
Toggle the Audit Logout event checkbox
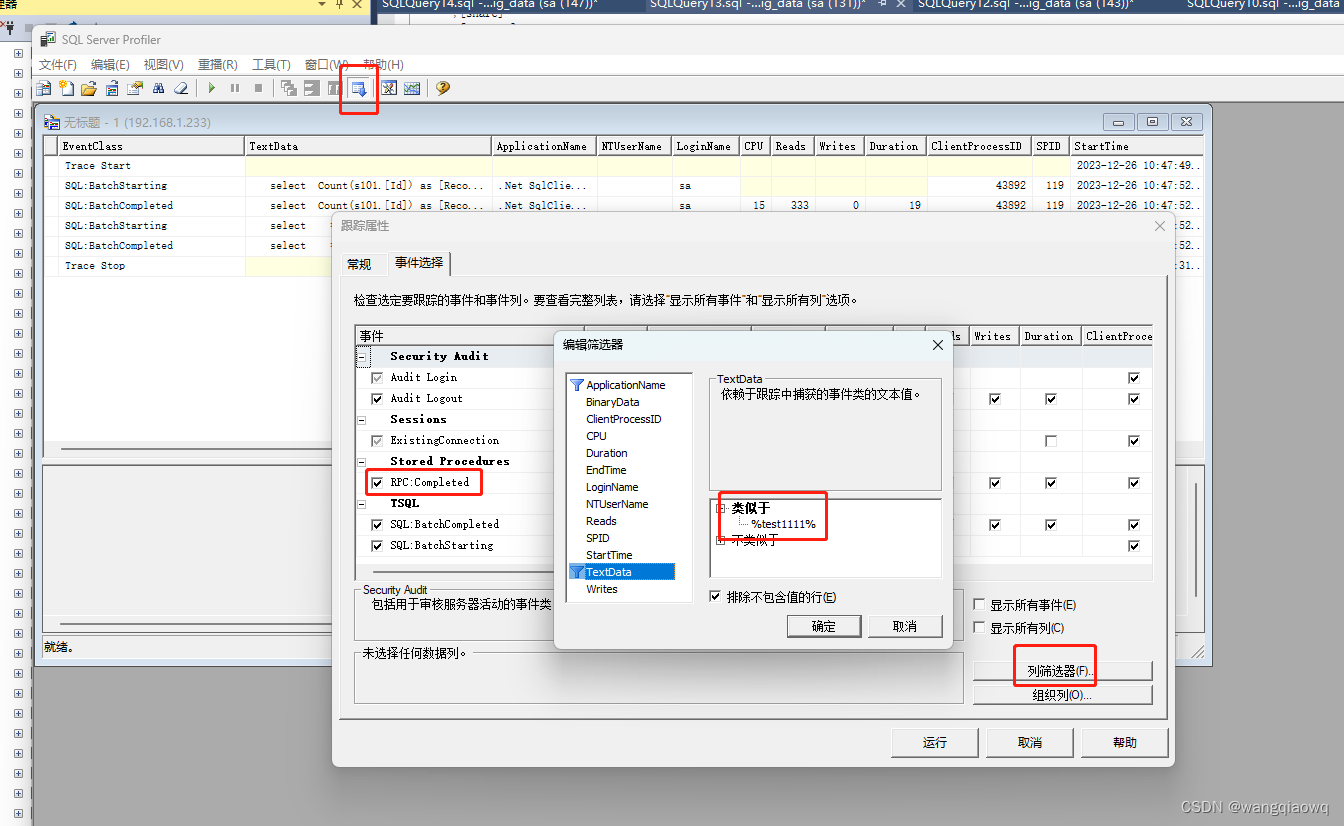point(377,398)
